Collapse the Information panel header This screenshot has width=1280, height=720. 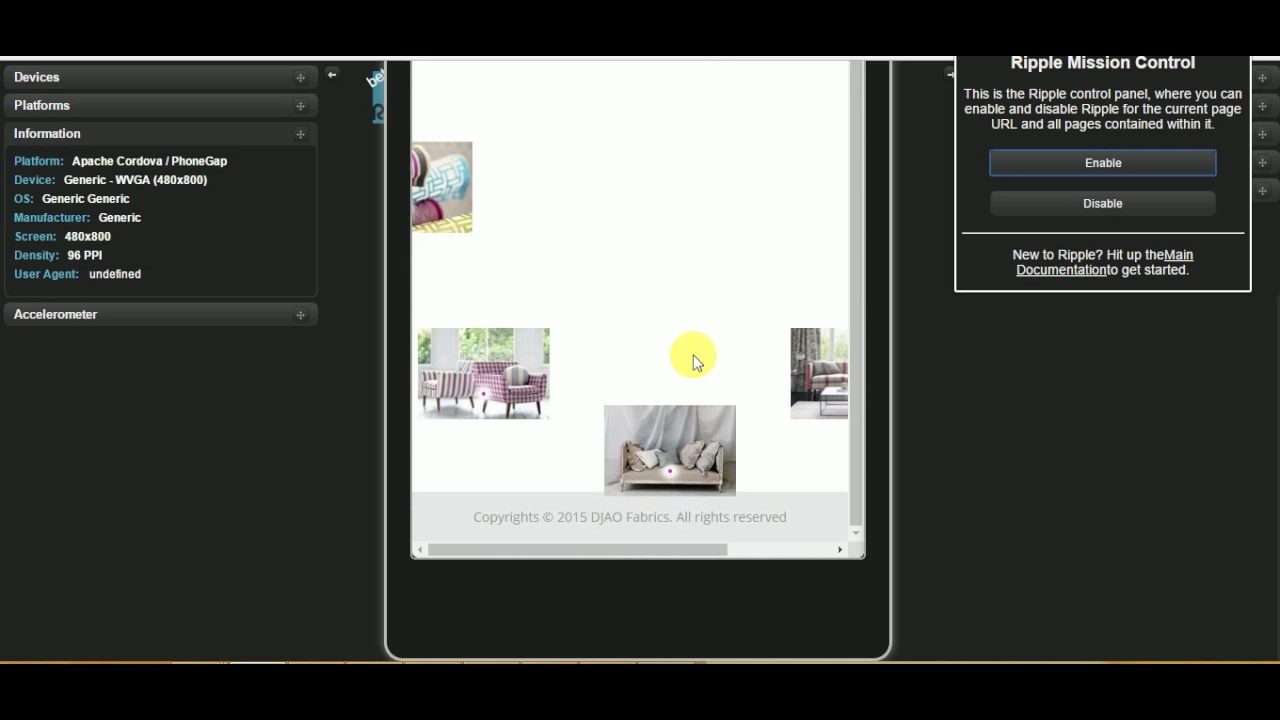[x=160, y=133]
